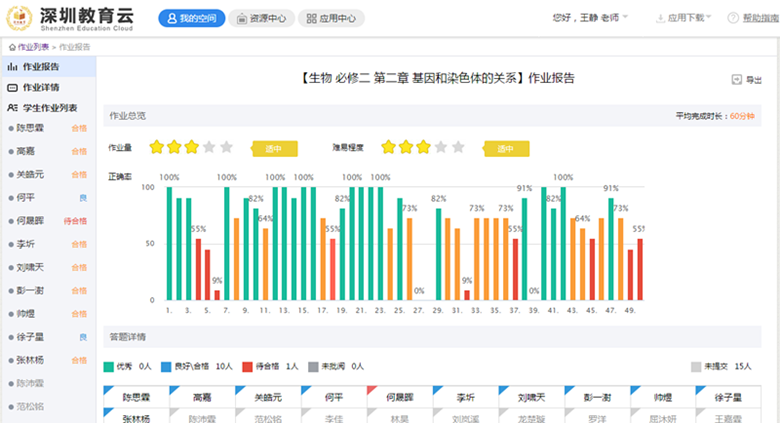Viewport: 780px width, 423px height.
Task: Go to 作业列表 breadcrumb link
Action: [33, 47]
